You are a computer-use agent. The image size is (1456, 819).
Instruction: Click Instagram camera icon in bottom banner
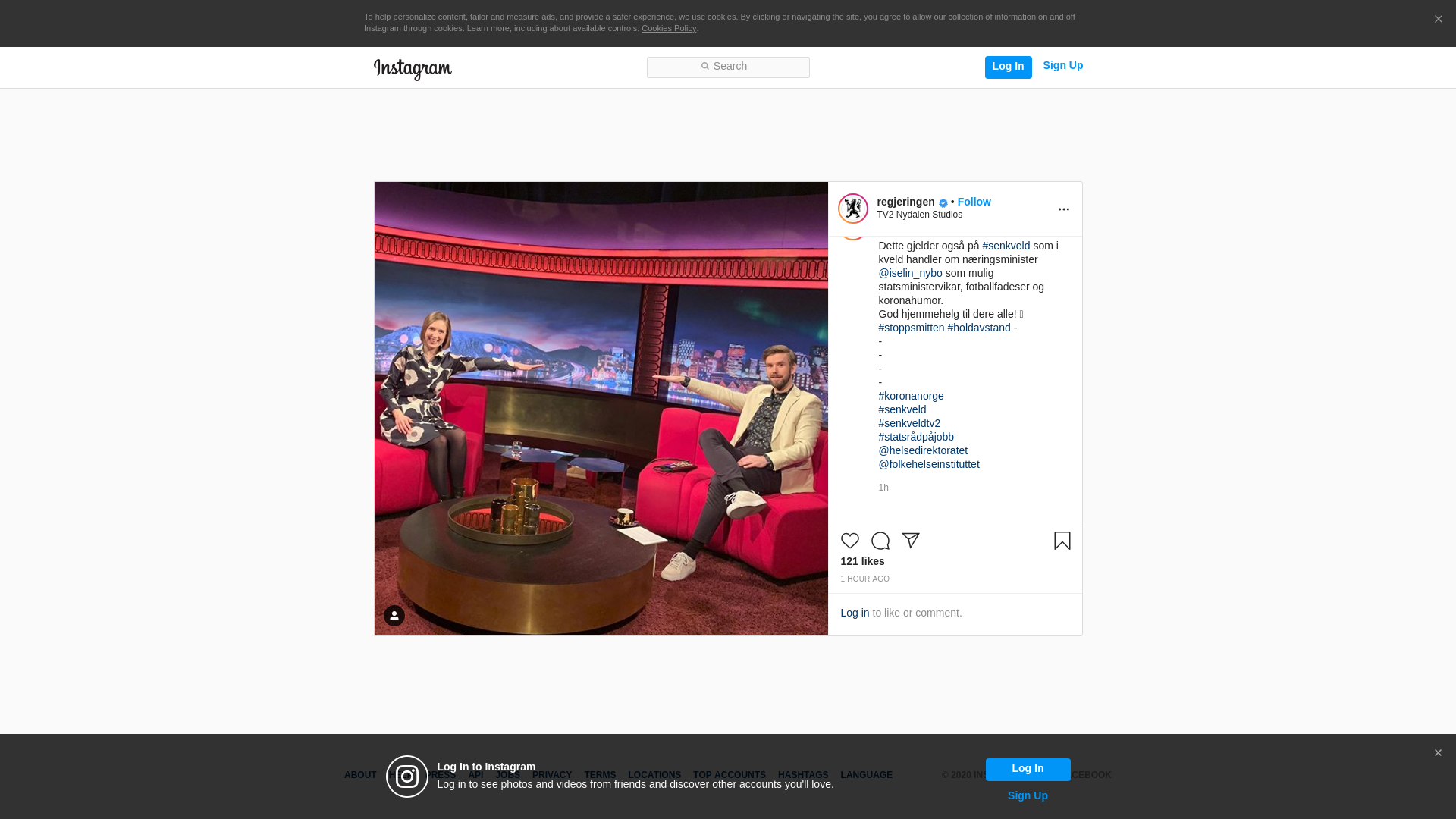coord(407,777)
